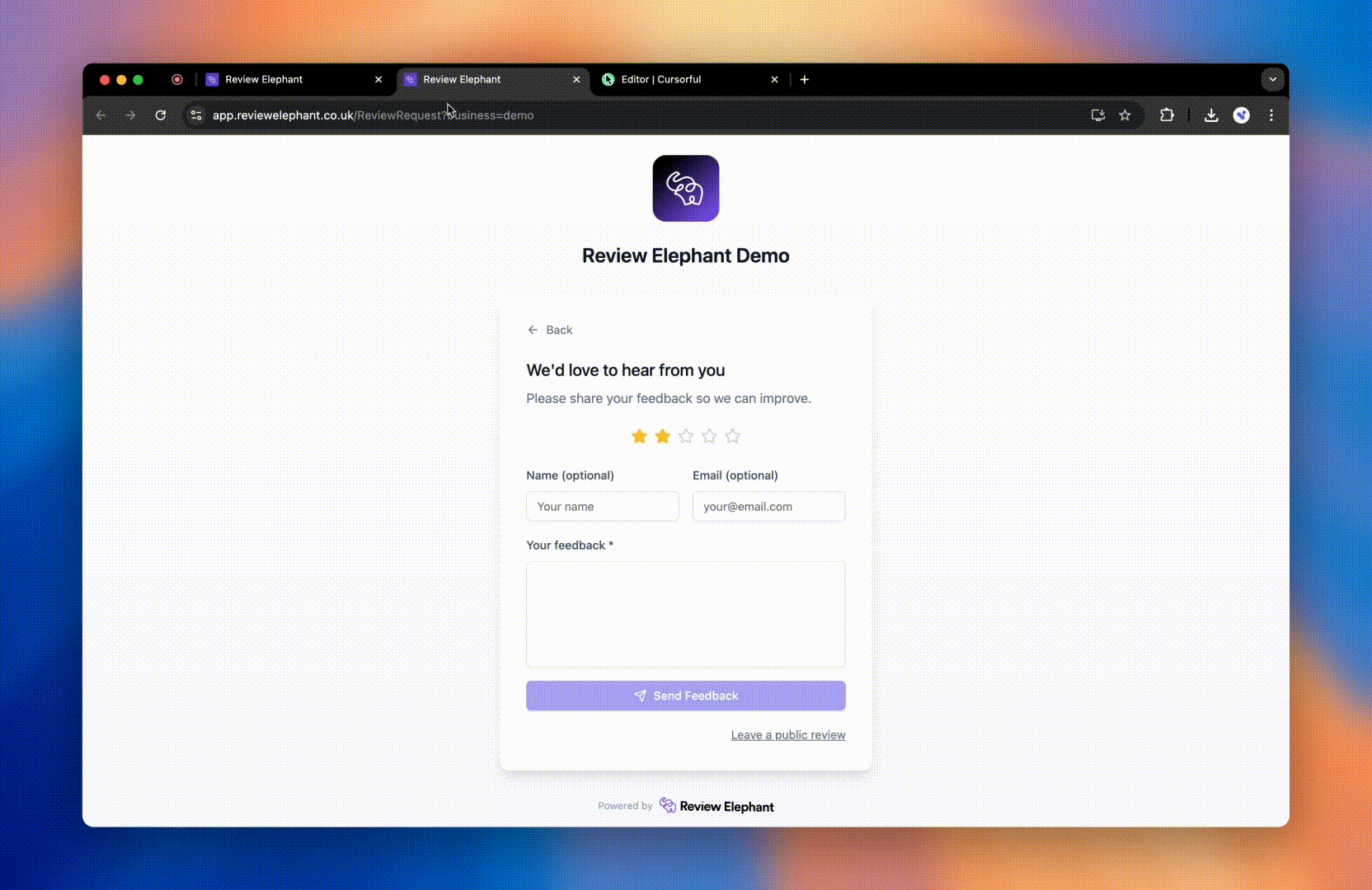Set rating to five stars
This screenshot has height=890, width=1372.
click(x=732, y=437)
